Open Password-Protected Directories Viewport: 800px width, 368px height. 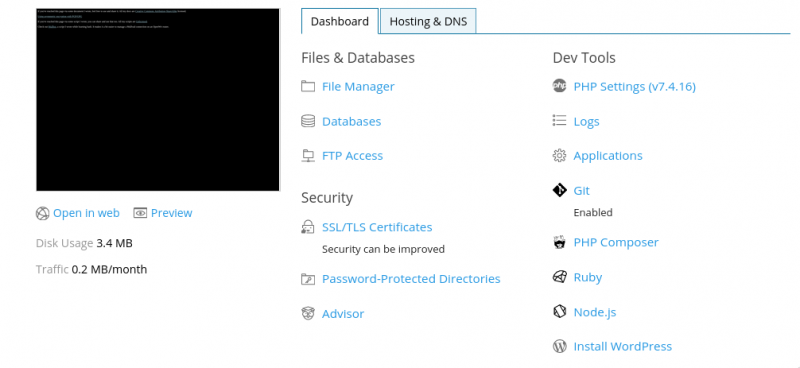[411, 279]
